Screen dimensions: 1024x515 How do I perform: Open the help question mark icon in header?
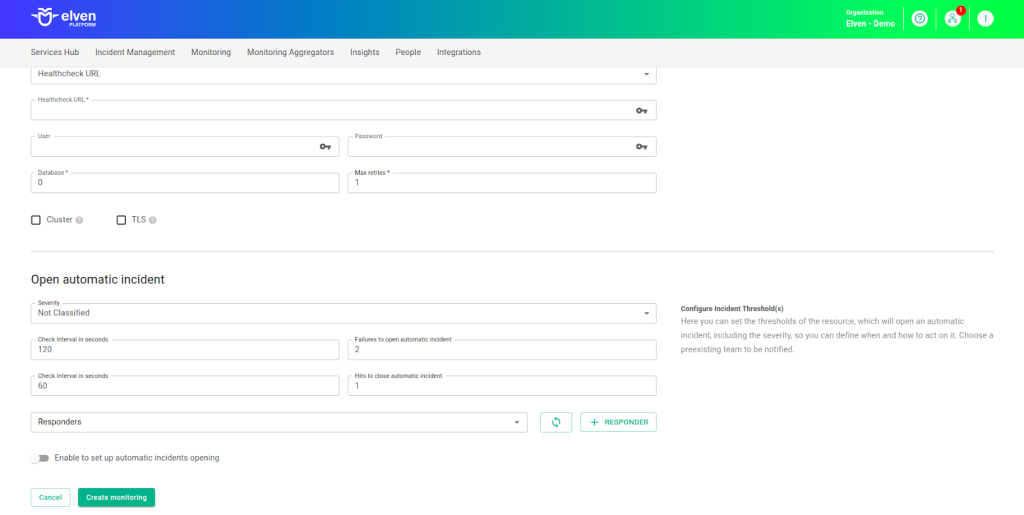pyautogui.click(x=919, y=19)
